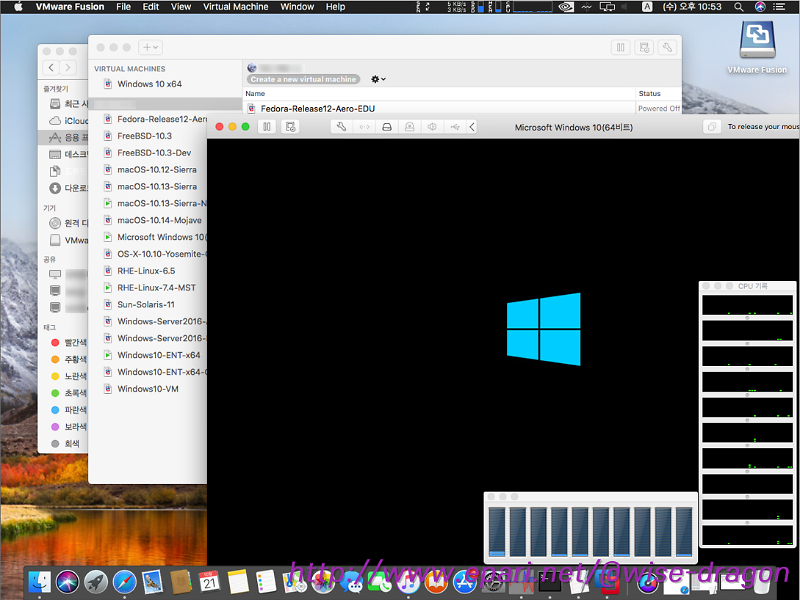
Task: Open the gear action dropdown
Action: coord(378,79)
